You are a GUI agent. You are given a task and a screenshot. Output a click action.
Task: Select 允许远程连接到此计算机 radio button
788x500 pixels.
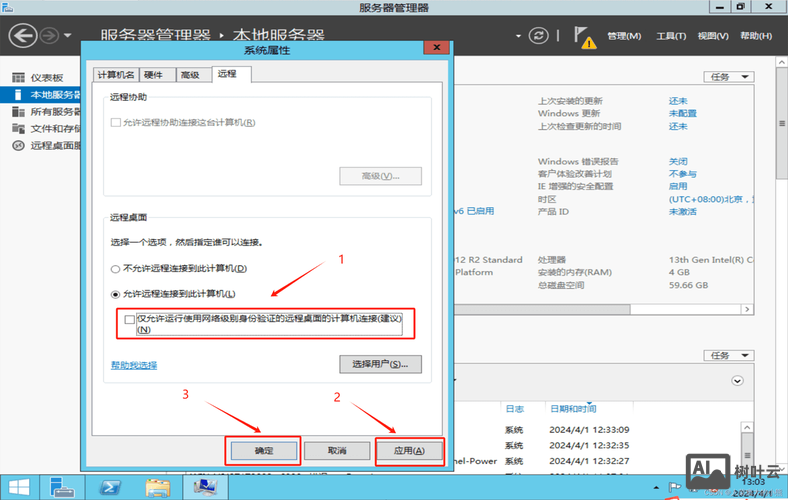coord(115,294)
